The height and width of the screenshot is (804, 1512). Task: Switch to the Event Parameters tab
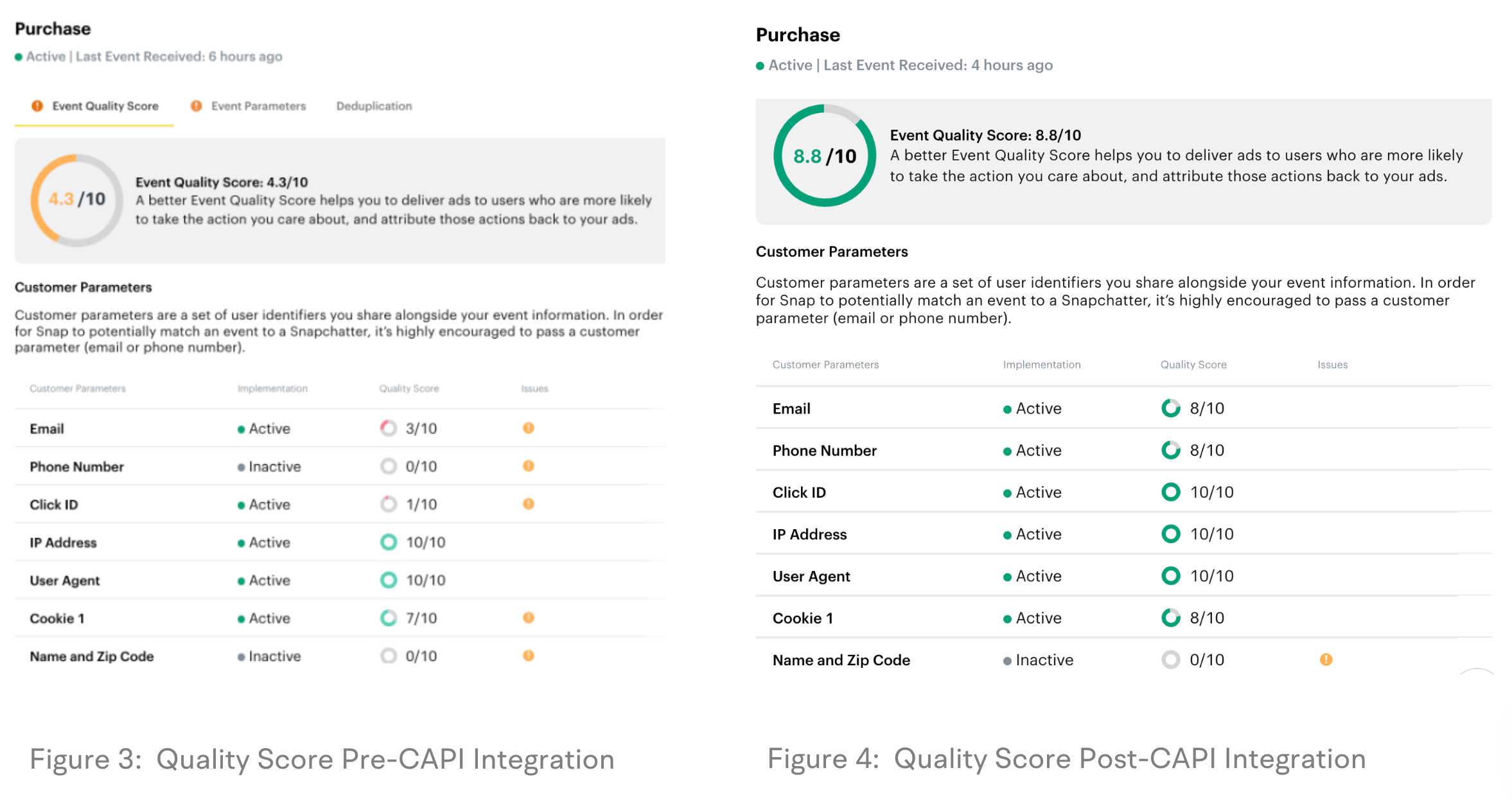click(258, 106)
